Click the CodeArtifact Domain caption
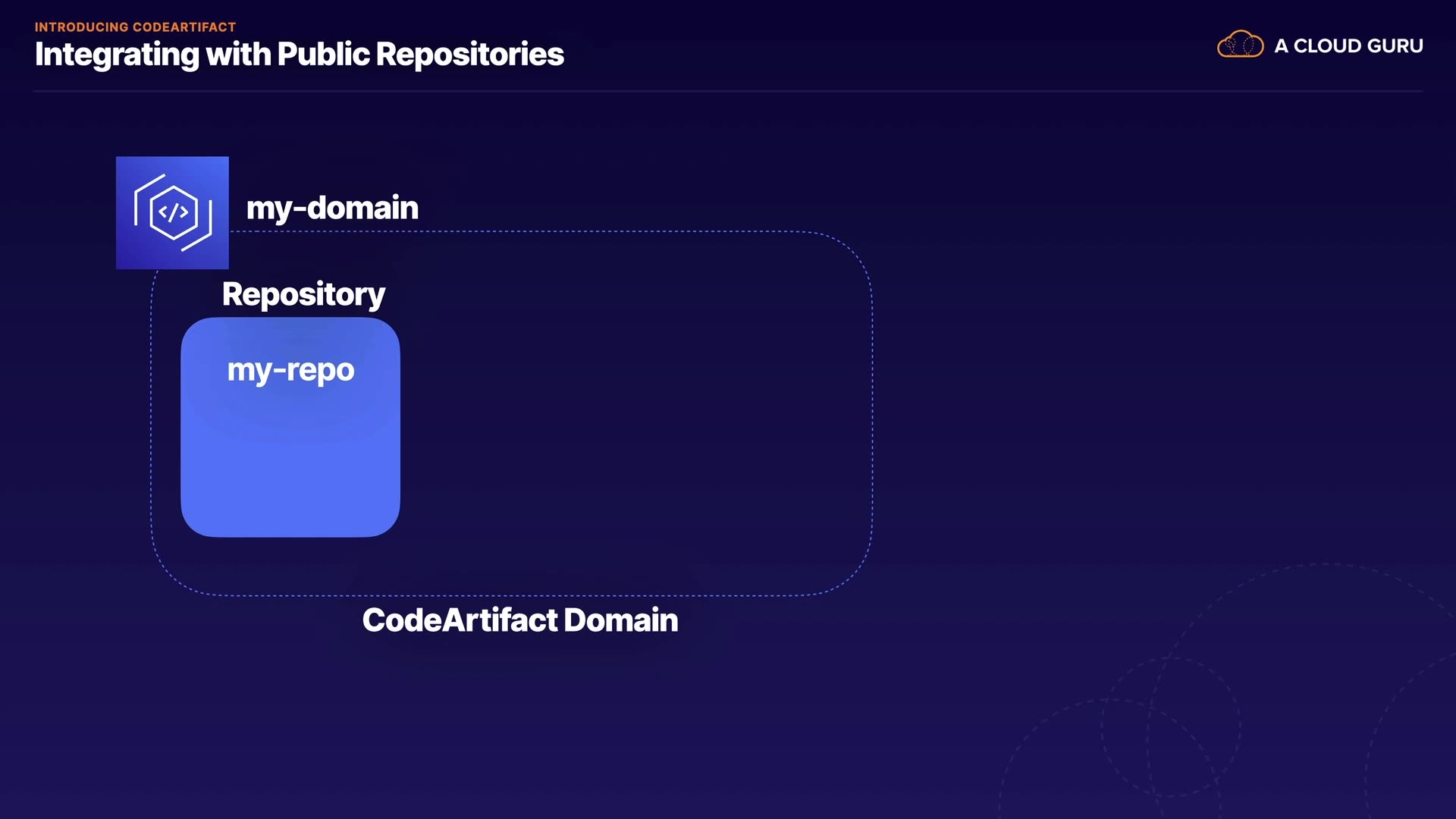The width and height of the screenshot is (1456, 819). pos(519,620)
